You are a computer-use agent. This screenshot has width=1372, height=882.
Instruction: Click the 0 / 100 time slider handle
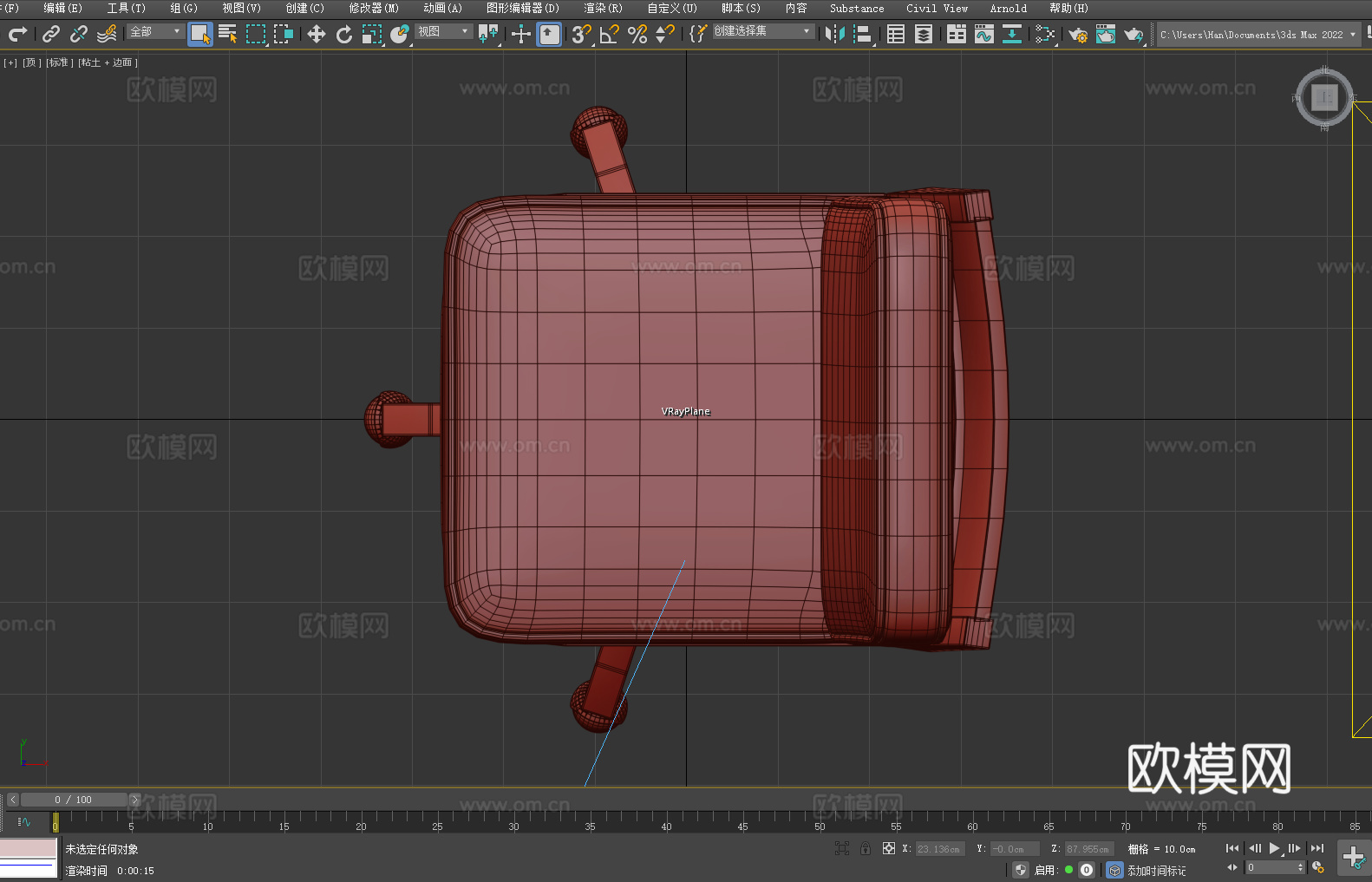click(74, 800)
